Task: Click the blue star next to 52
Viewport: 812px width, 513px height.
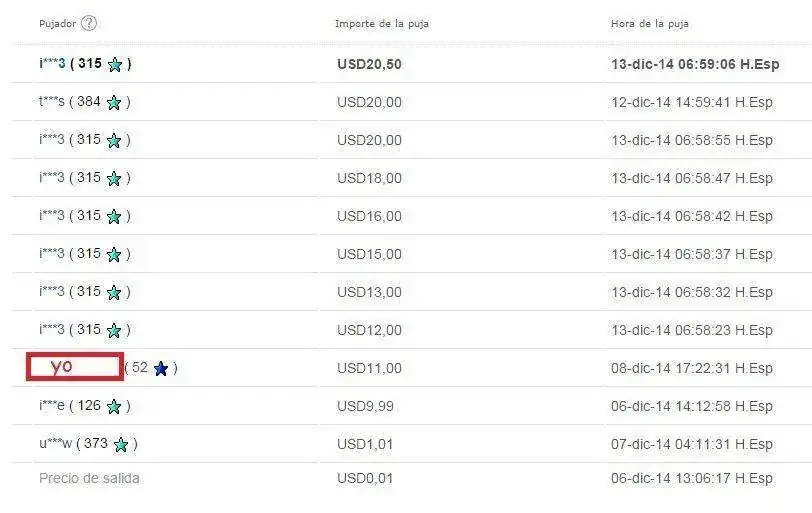Action: tap(161, 368)
